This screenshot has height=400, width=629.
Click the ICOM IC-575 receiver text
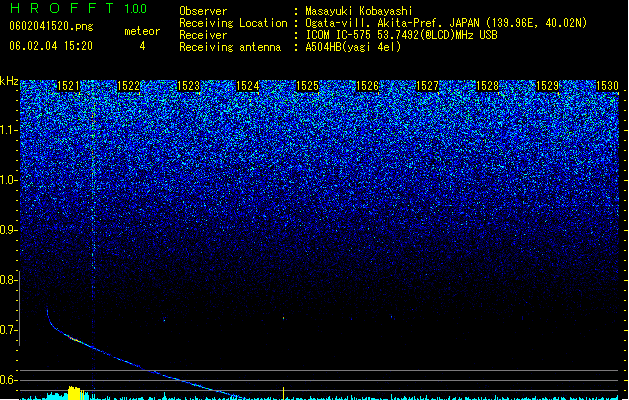tap(401, 35)
